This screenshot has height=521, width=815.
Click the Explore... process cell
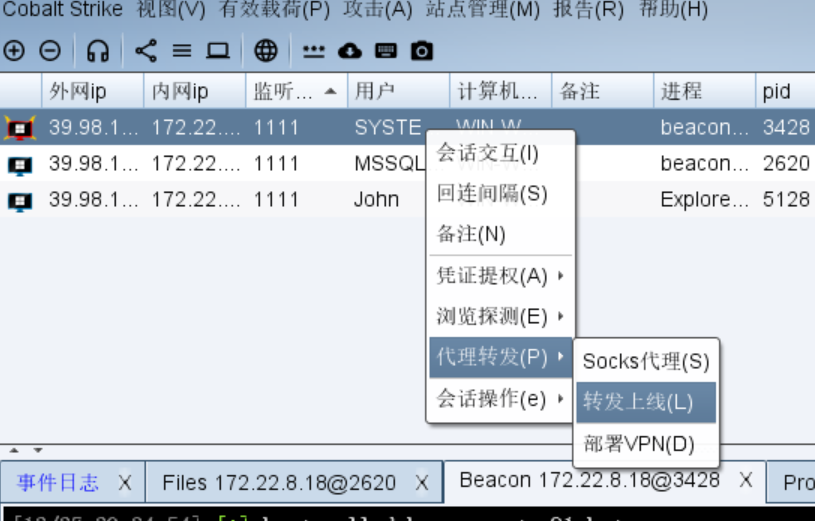point(704,200)
